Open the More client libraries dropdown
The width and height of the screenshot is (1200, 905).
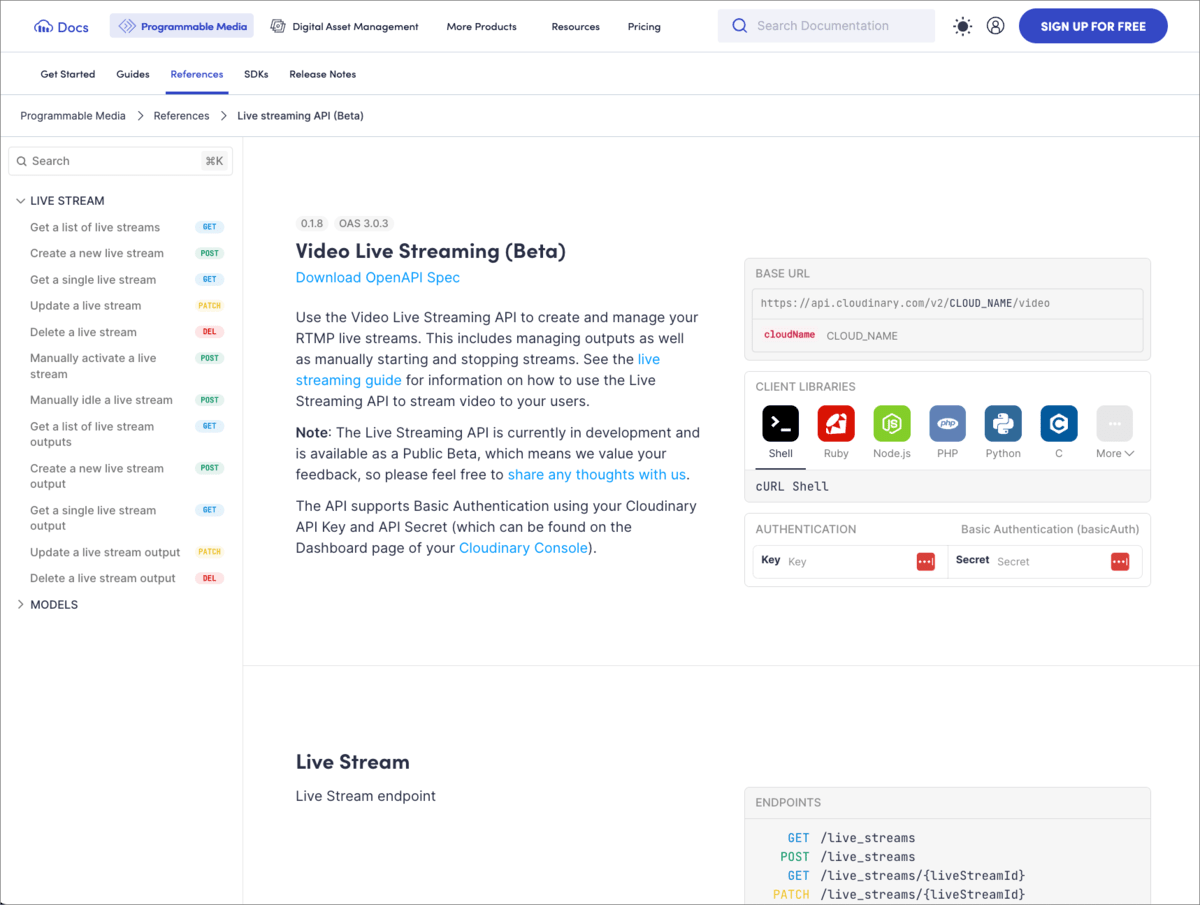(1115, 432)
